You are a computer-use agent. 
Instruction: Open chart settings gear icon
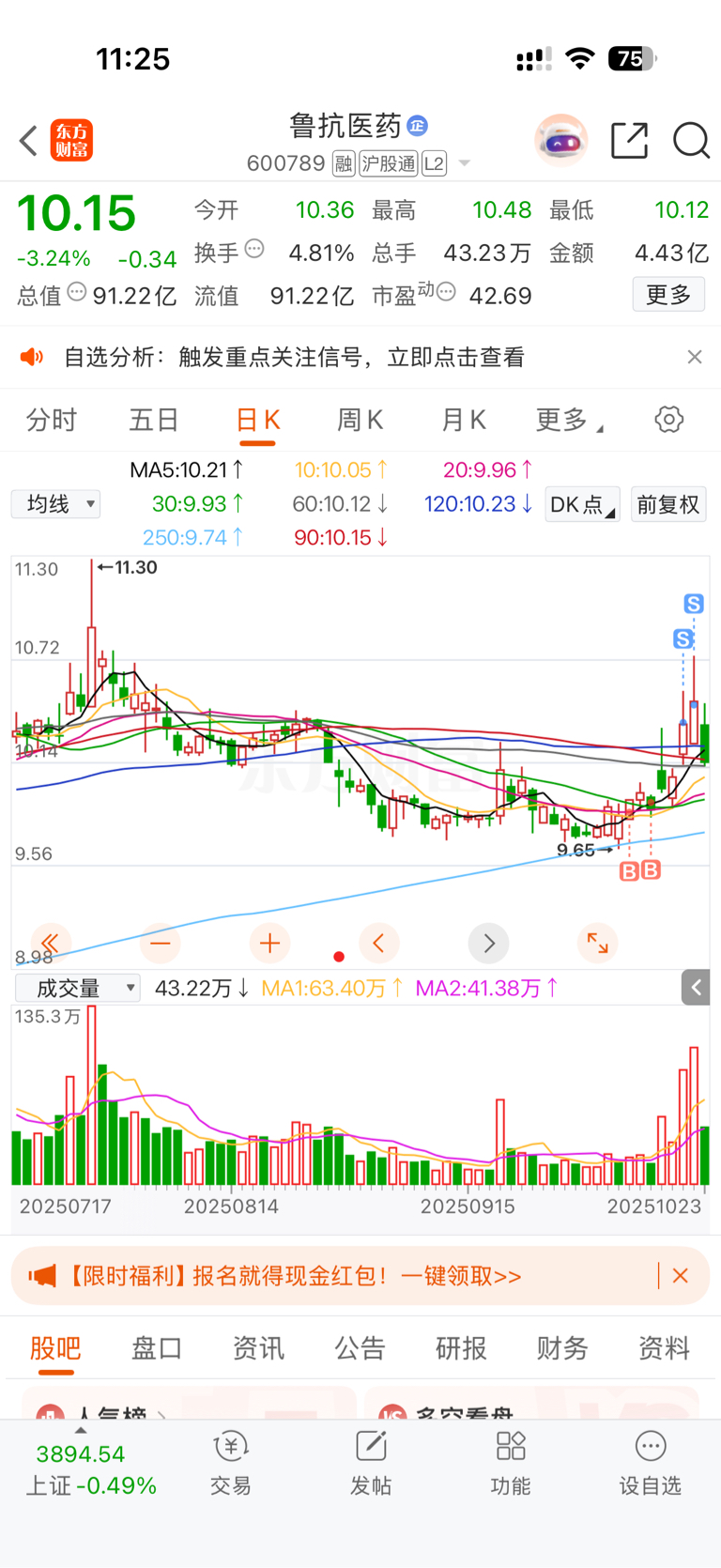click(669, 420)
